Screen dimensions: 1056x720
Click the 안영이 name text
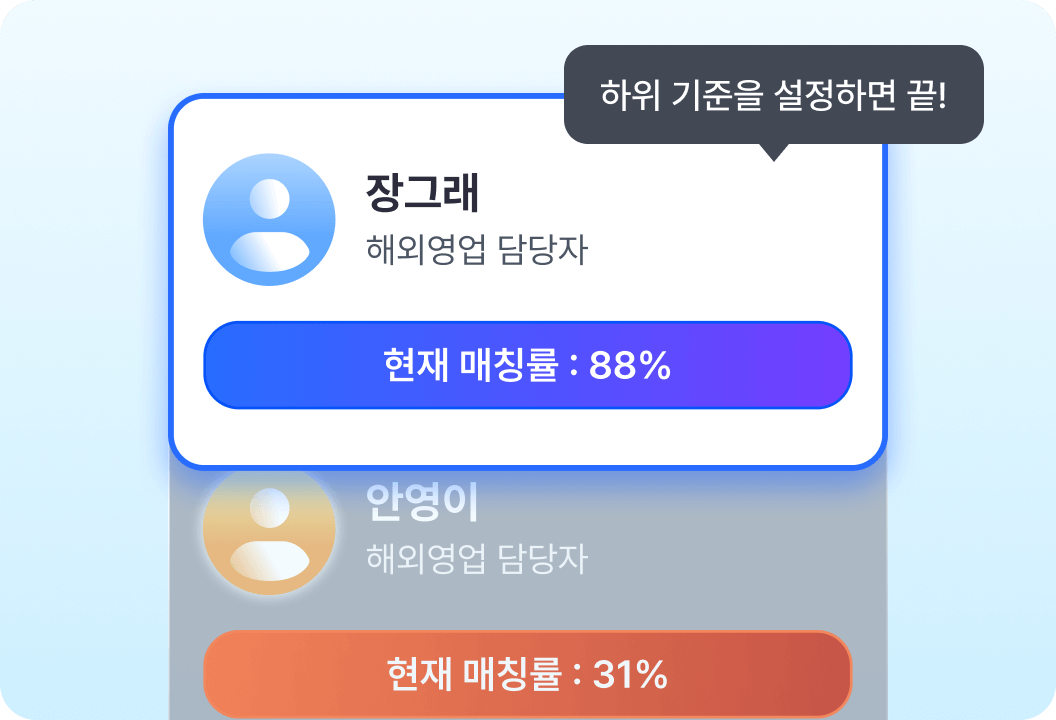(x=423, y=504)
